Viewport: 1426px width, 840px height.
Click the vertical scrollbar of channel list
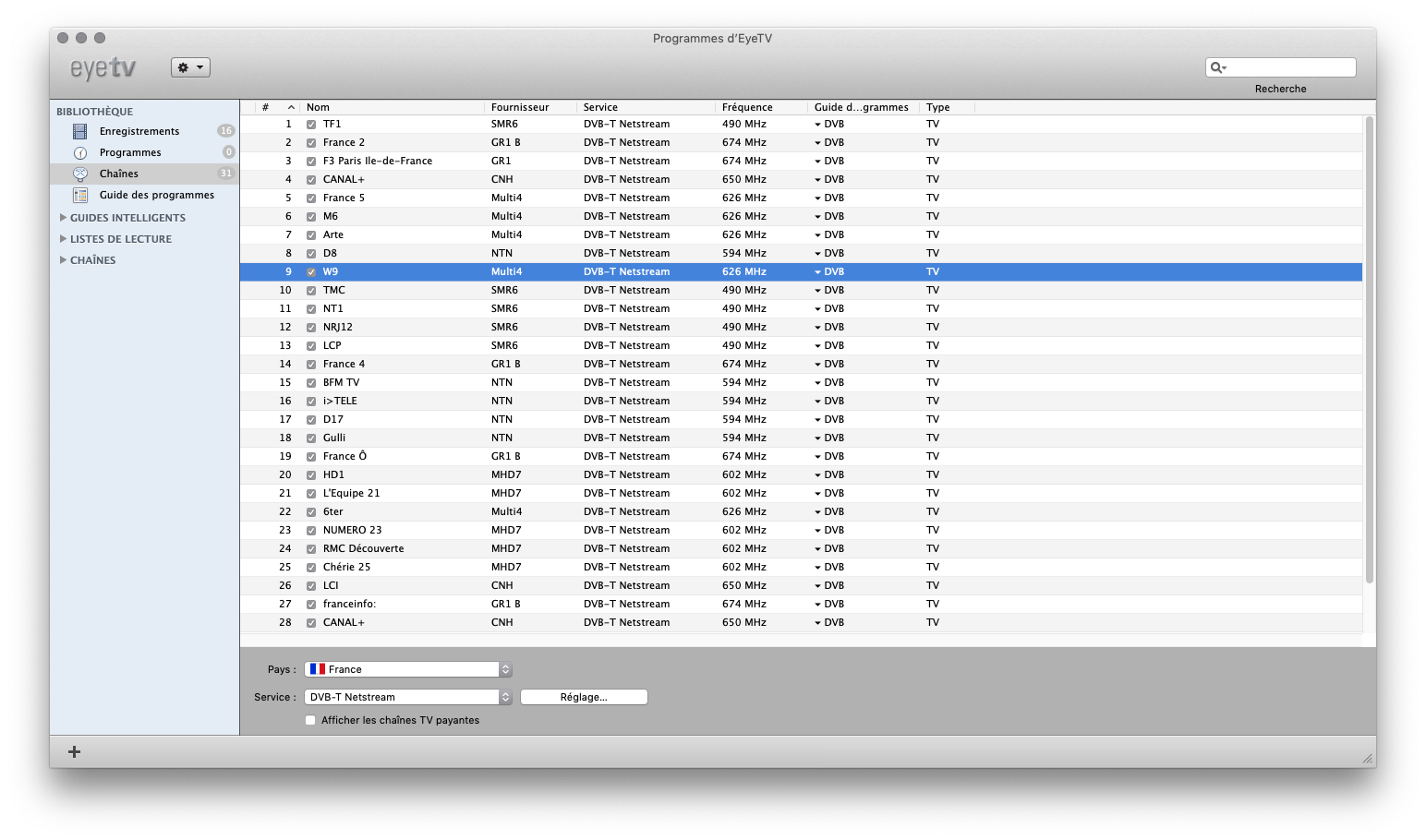pyautogui.click(x=1370, y=351)
